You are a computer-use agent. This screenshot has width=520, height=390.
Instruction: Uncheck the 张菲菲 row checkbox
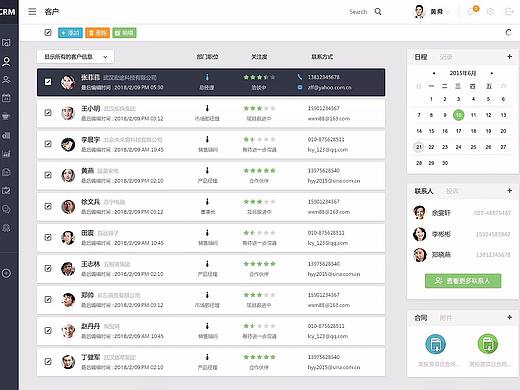pos(48,82)
